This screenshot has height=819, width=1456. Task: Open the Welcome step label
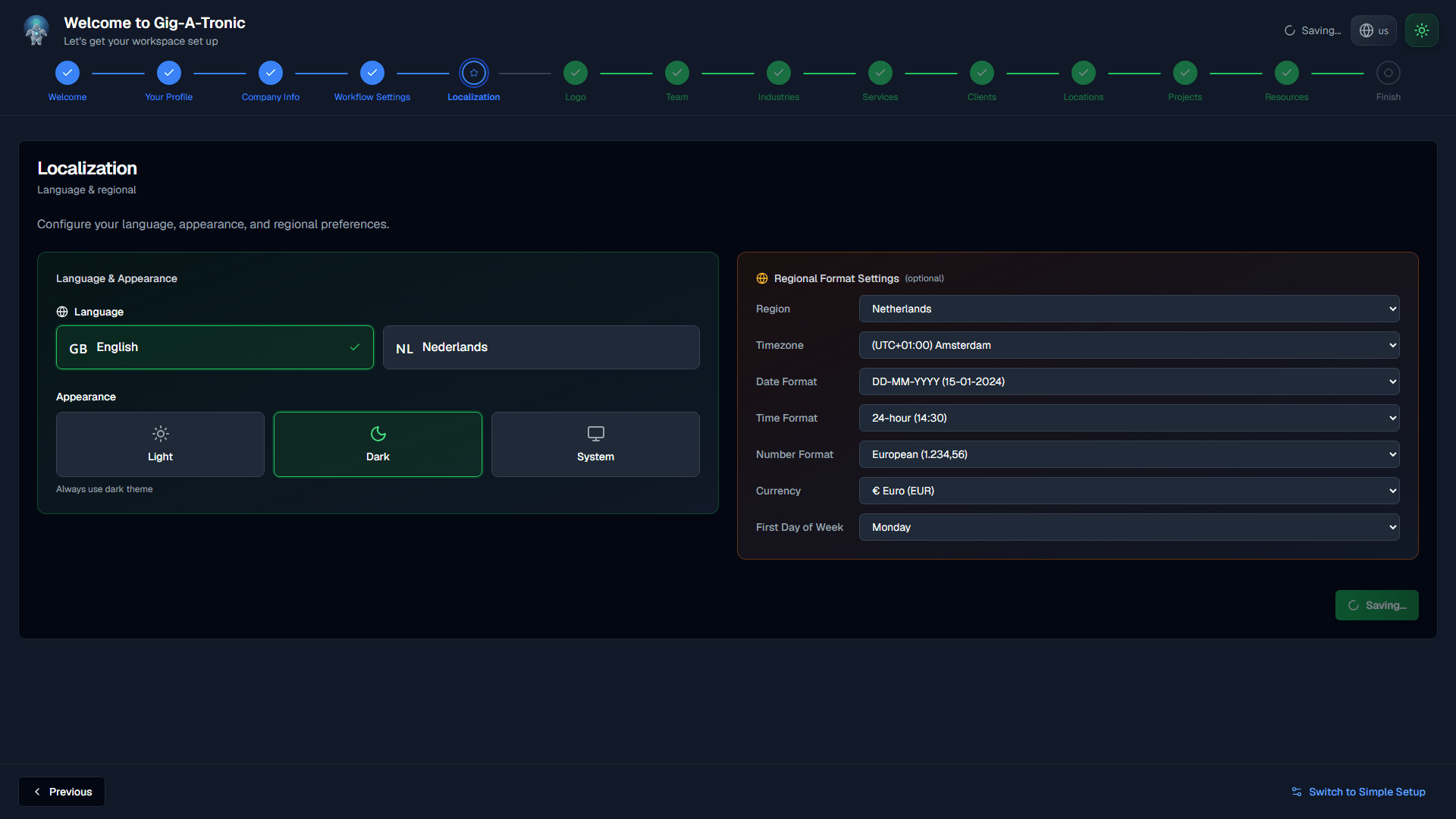pyautogui.click(x=67, y=97)
